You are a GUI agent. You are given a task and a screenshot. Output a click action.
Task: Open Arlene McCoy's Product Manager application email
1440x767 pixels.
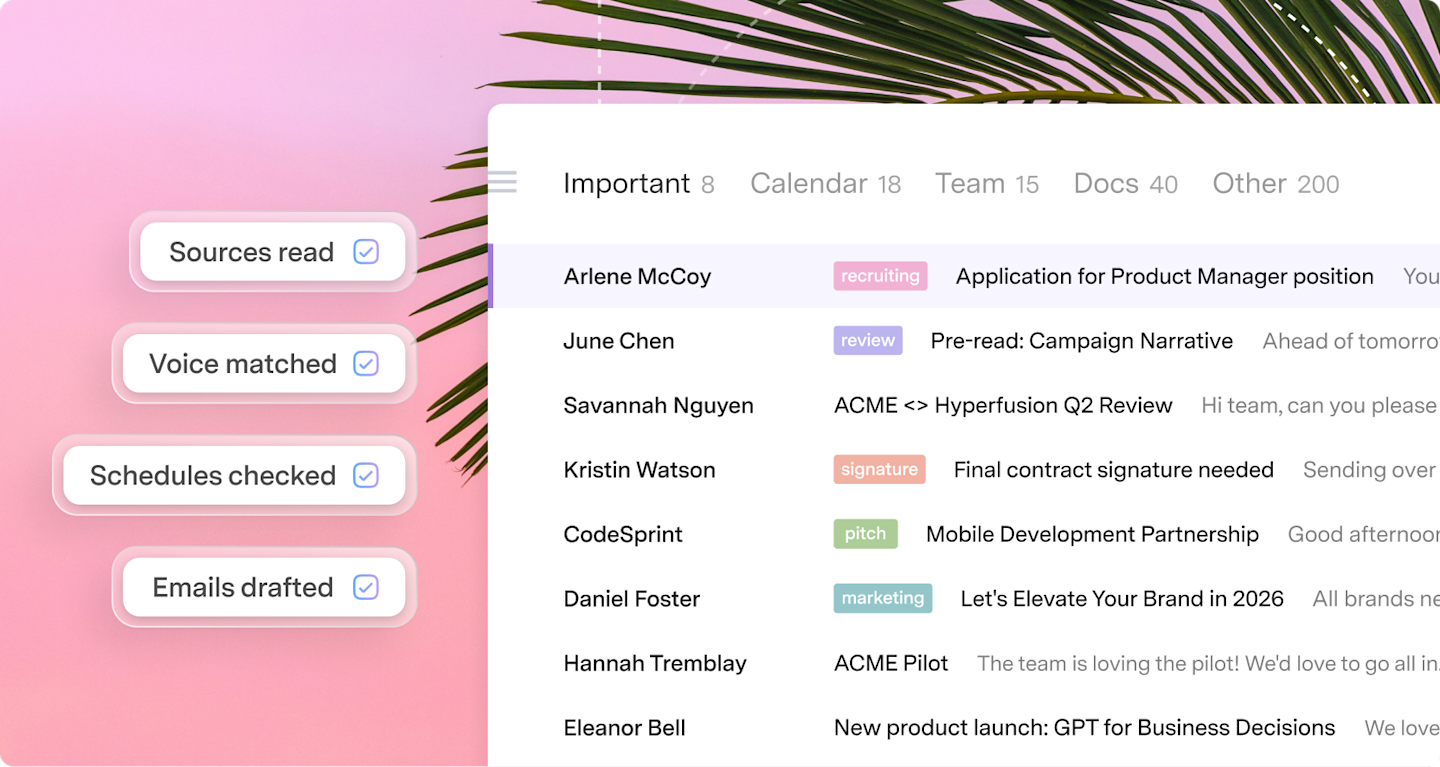[x=964, y=276]
